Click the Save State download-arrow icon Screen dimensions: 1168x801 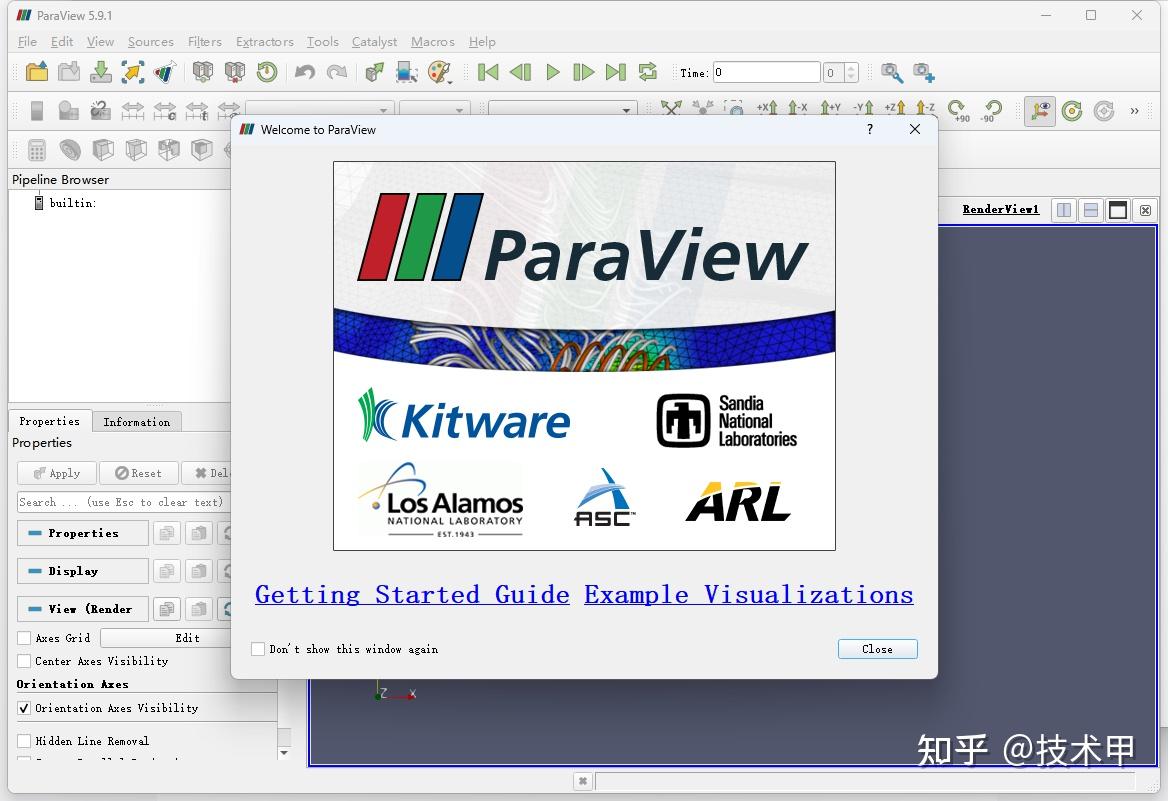point(101,72)
